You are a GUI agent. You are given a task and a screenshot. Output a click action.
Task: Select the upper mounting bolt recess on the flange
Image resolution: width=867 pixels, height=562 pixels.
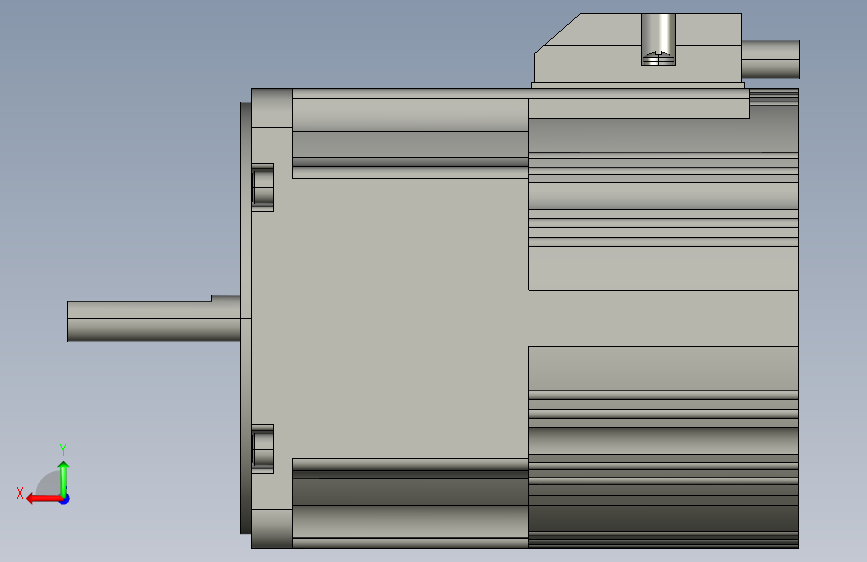pos(263,187)
